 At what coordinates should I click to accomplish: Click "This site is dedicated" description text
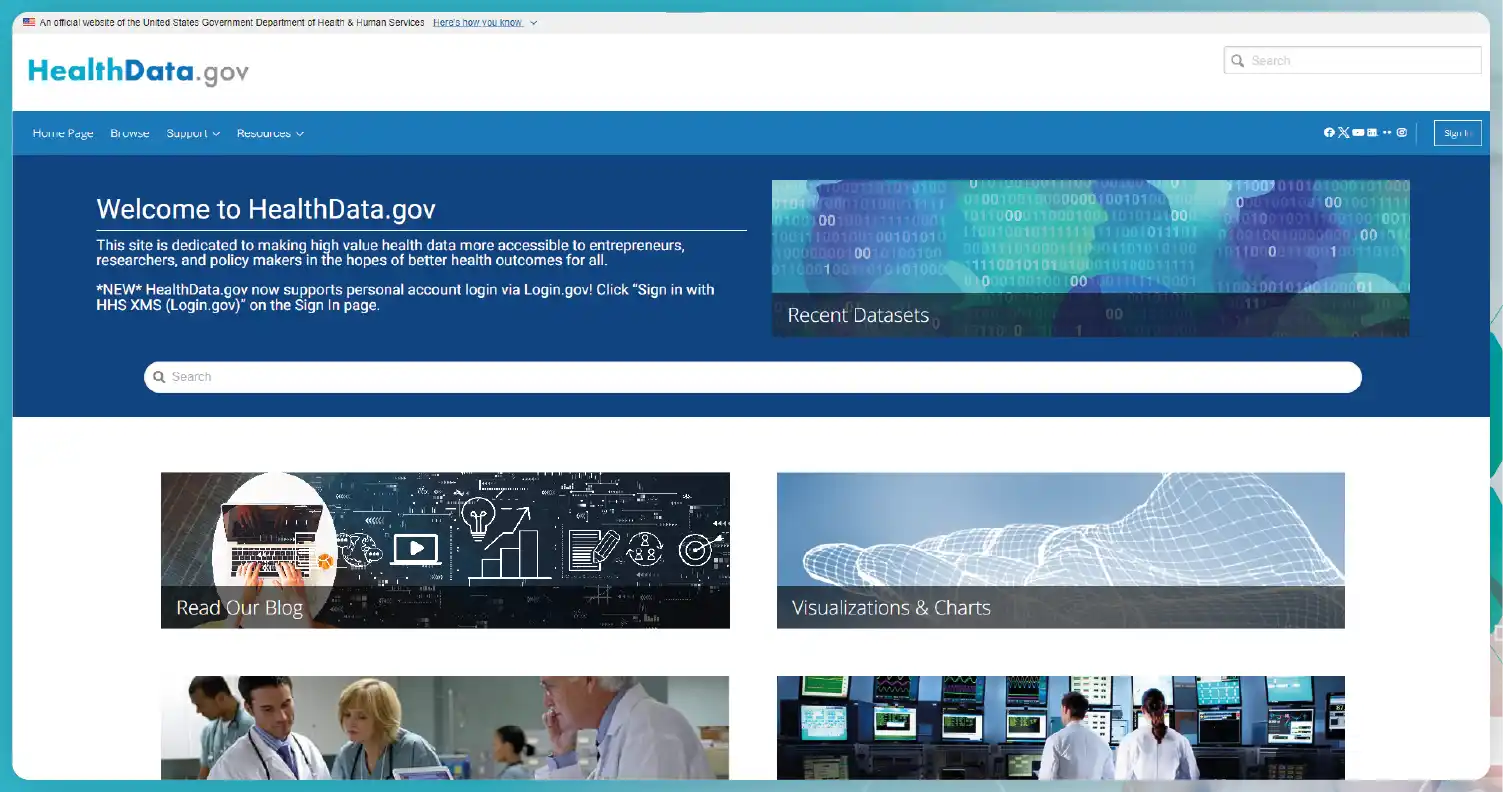391,252
